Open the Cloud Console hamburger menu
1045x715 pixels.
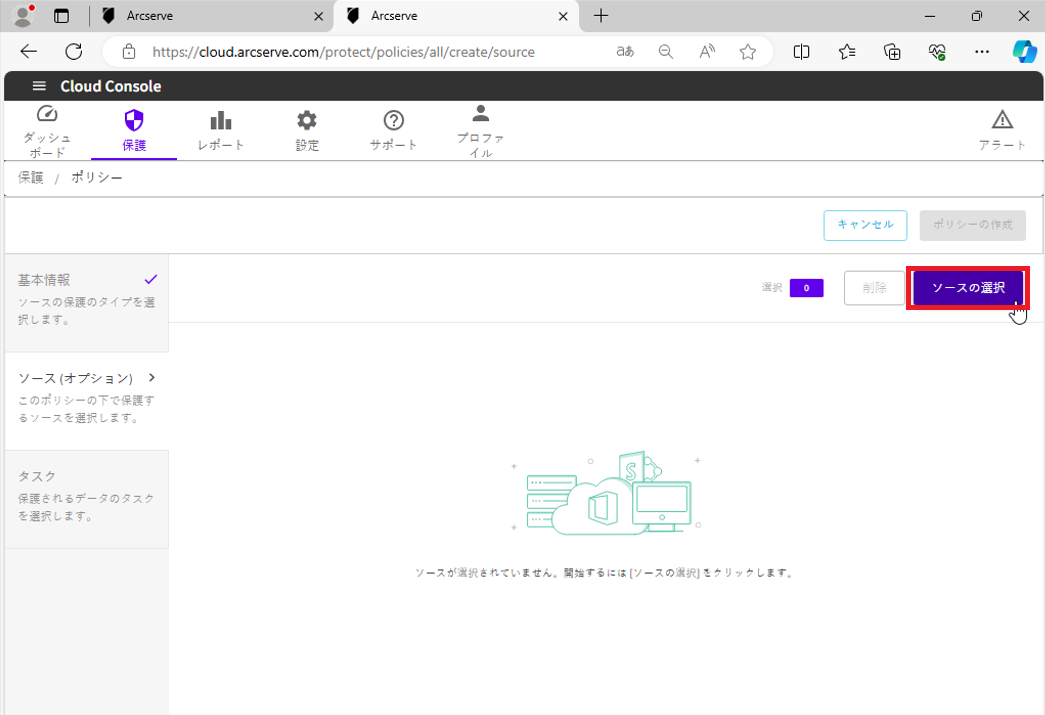39,86
